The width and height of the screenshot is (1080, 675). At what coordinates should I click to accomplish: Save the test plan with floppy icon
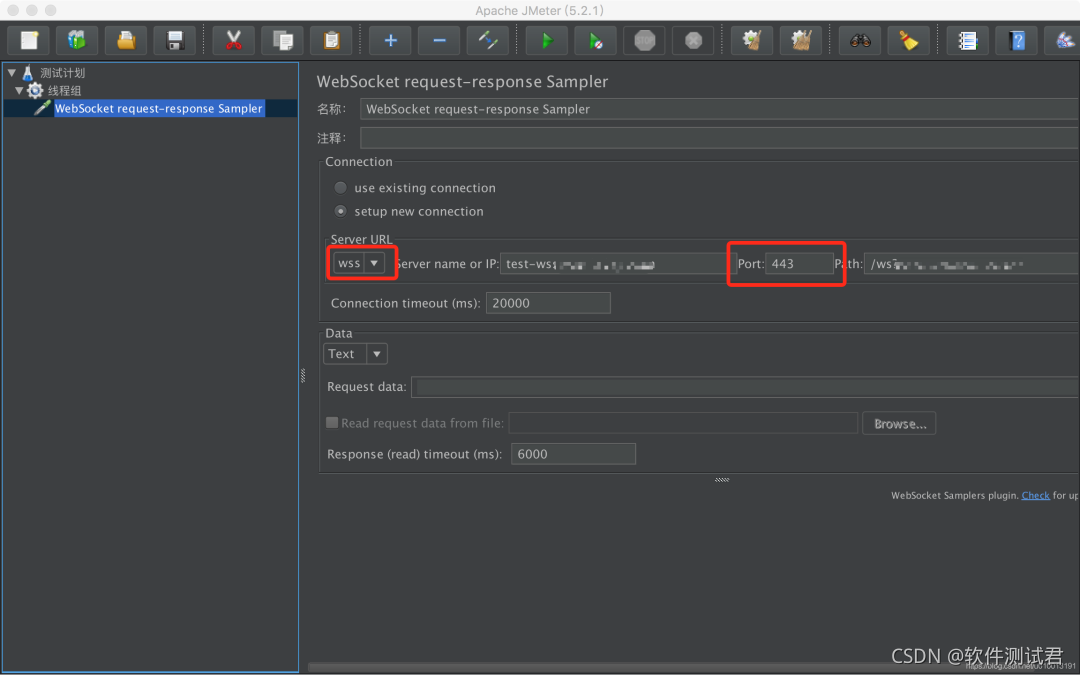(x=174, y=41)
